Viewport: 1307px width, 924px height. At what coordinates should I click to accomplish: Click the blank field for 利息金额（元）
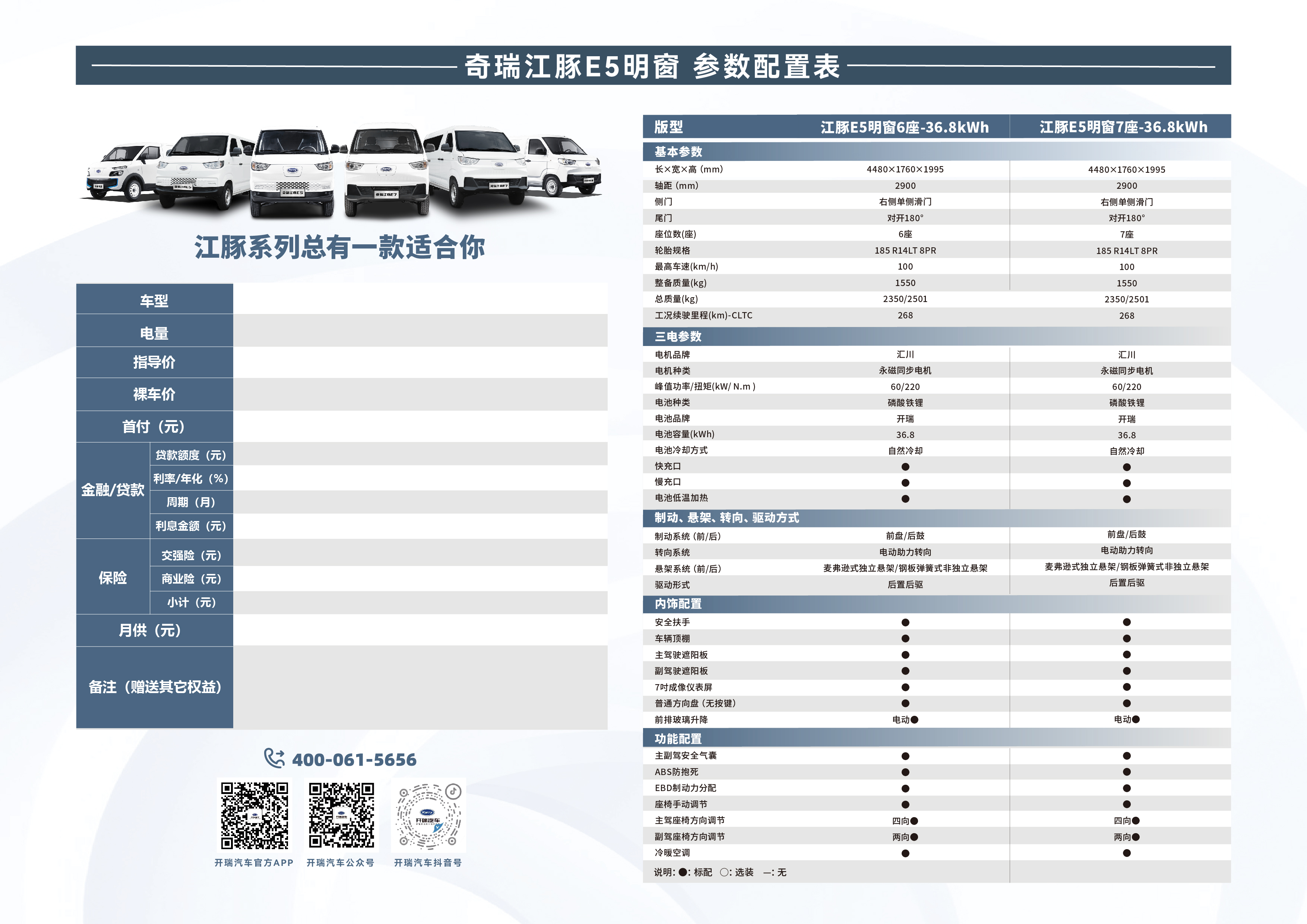(420, 526)
